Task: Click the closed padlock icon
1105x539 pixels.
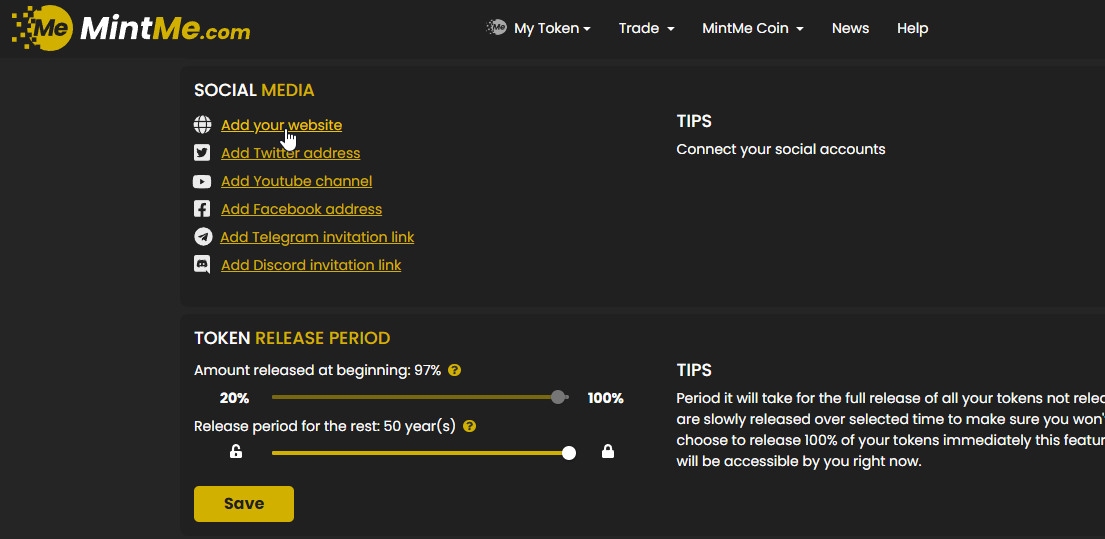Action: point(608,452)
